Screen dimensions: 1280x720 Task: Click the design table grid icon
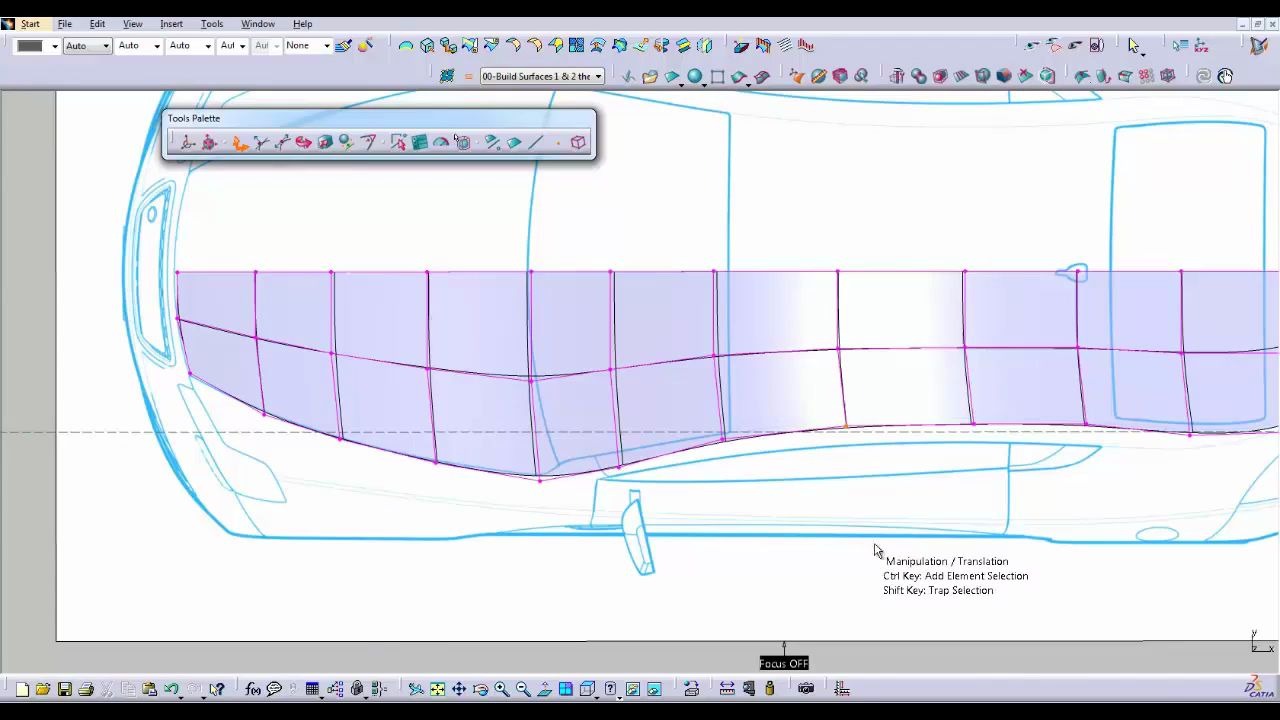tap(312, 689)
